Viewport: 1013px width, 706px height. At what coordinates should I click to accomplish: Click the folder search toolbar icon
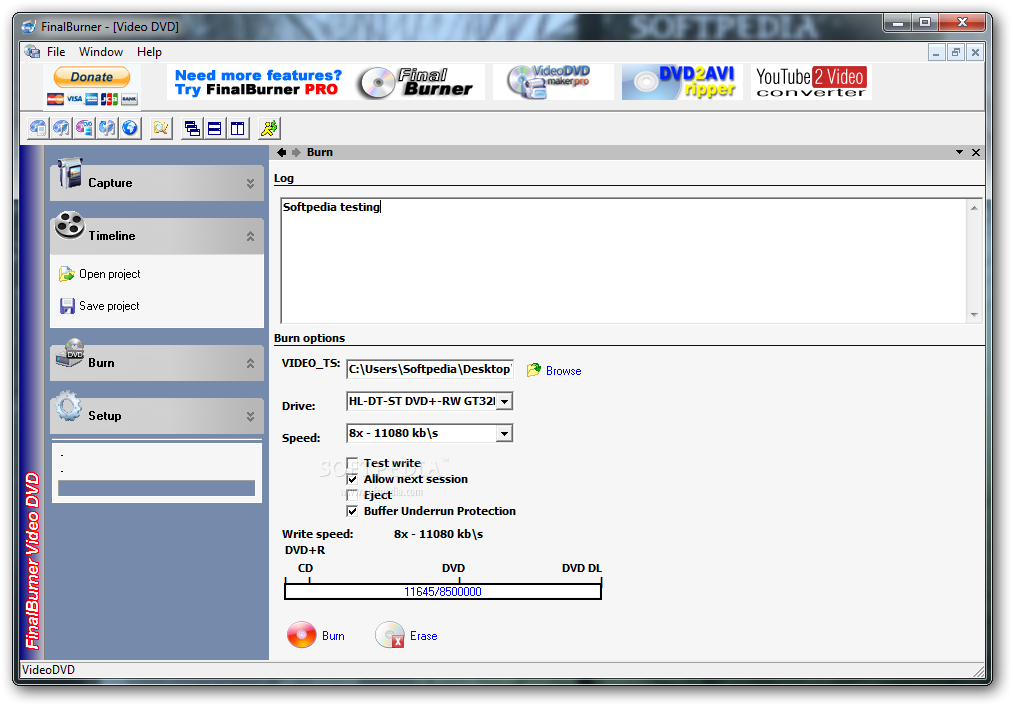click(160, 128)
